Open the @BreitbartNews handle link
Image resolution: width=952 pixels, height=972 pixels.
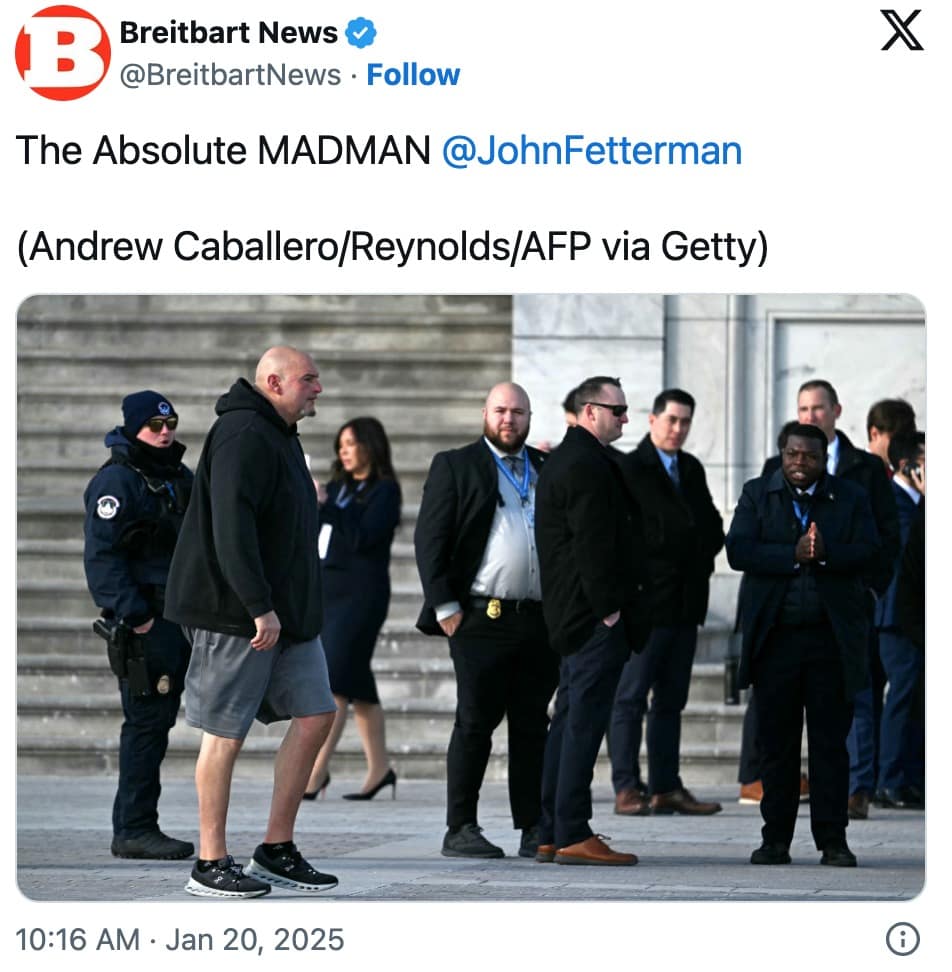point(230,75)
